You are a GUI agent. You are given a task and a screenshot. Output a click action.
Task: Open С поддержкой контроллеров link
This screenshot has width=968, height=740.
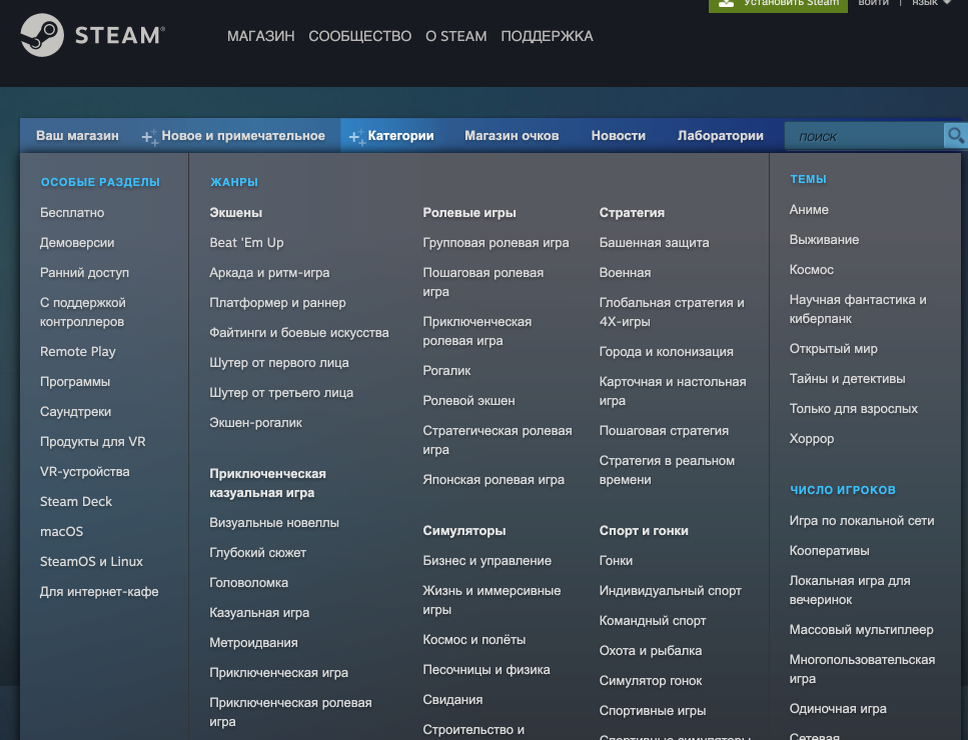coord(83,312)
